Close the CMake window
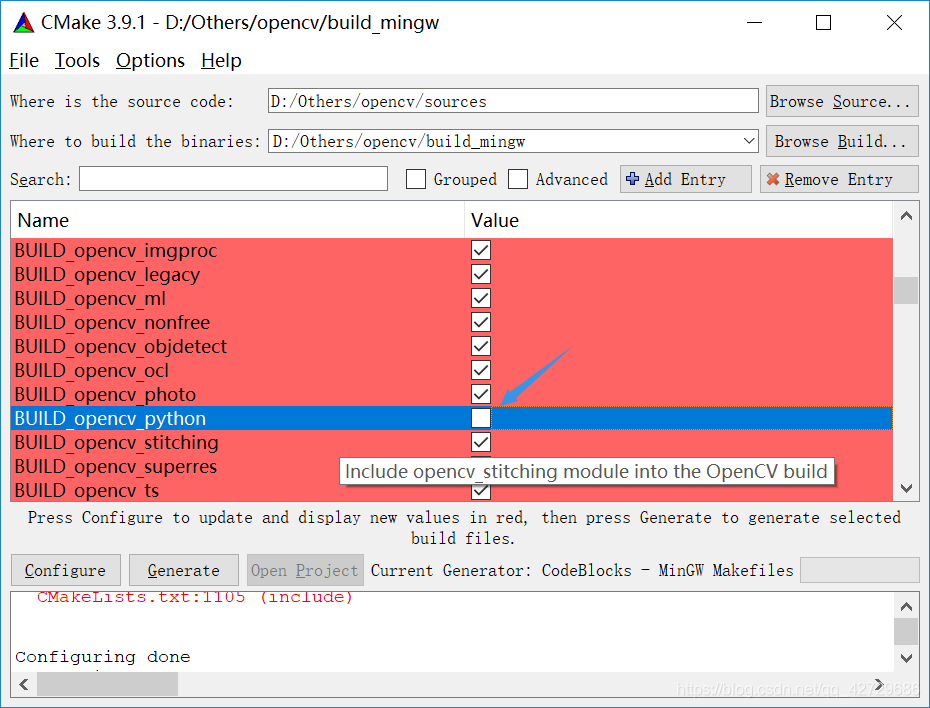Screen dimensions: 930x708 pos(894,23)
